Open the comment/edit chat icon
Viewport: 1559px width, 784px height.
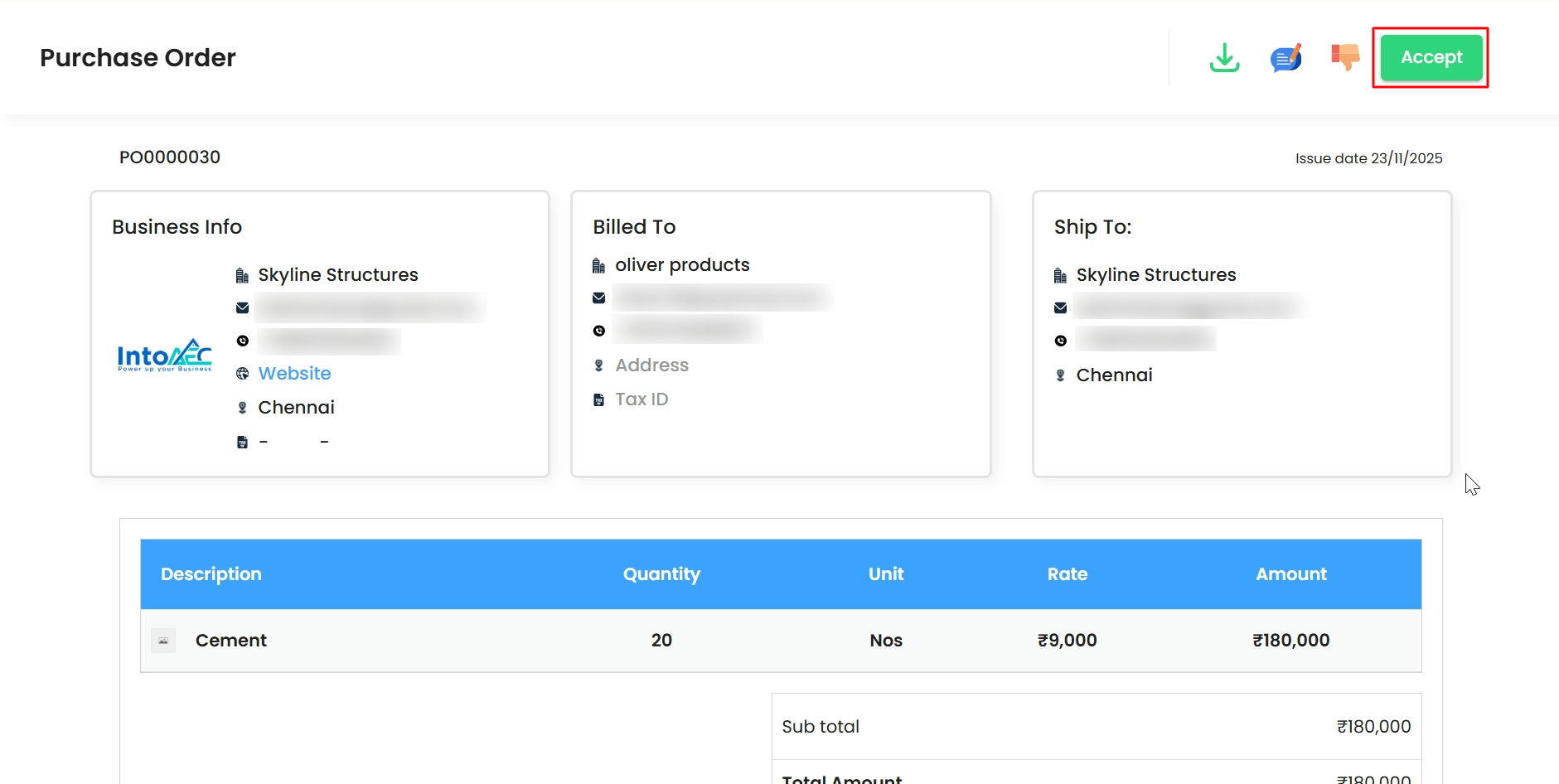(1285, 58)
